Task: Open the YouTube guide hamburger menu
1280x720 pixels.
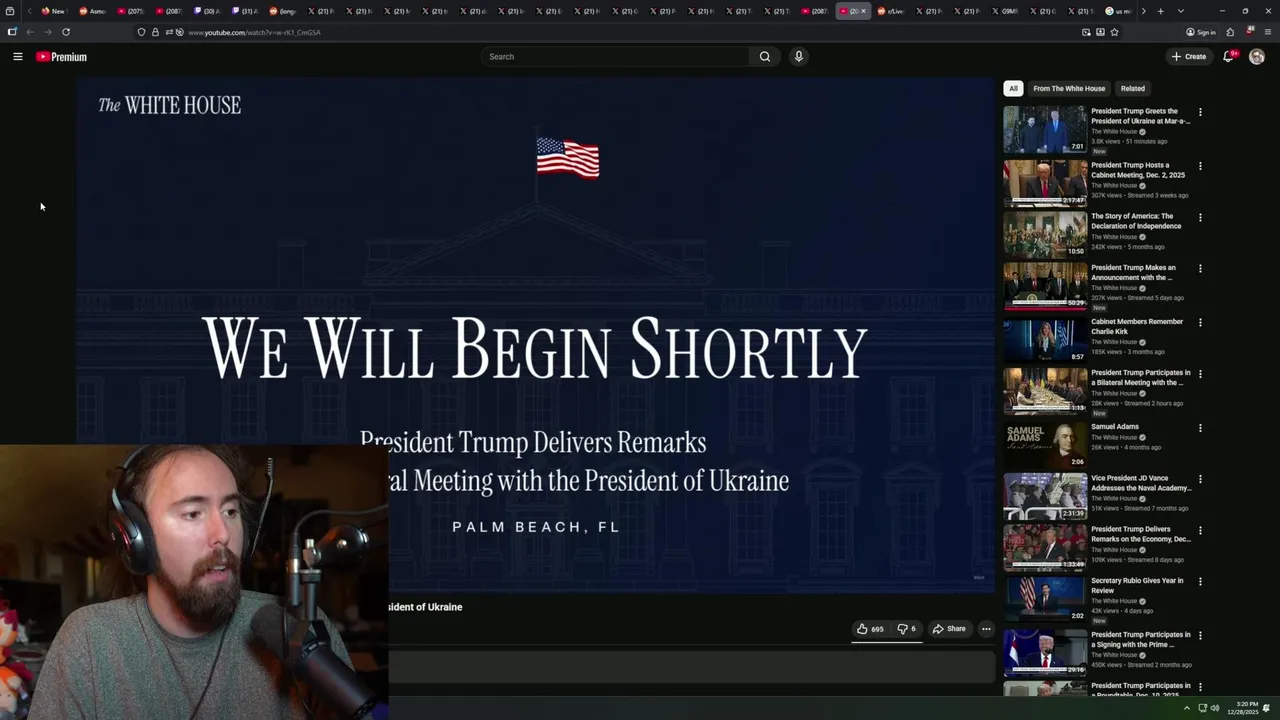Action: [18, 57]
